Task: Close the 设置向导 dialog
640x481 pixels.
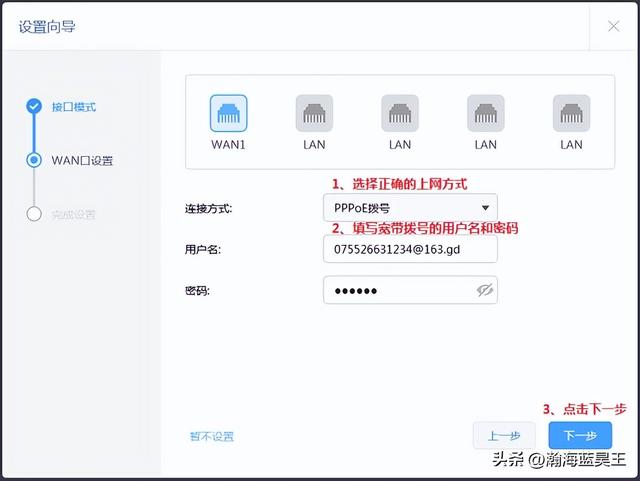Action: click(x=613, y=26)
